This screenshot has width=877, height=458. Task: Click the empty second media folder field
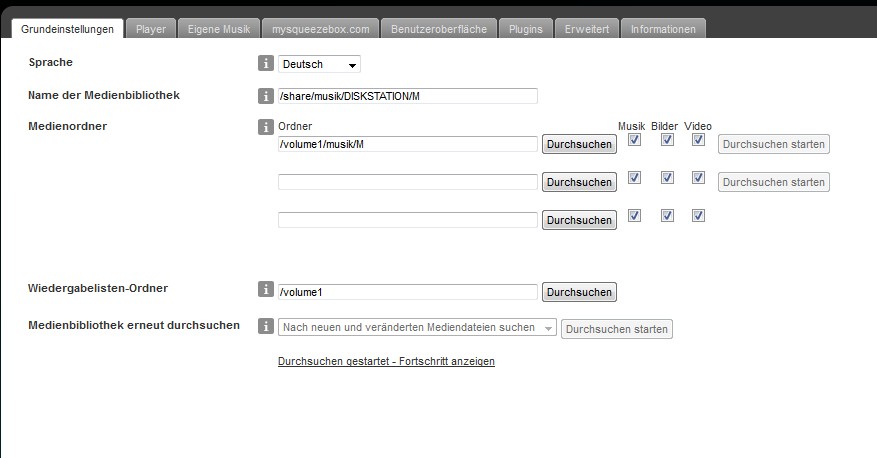[407, 182]
